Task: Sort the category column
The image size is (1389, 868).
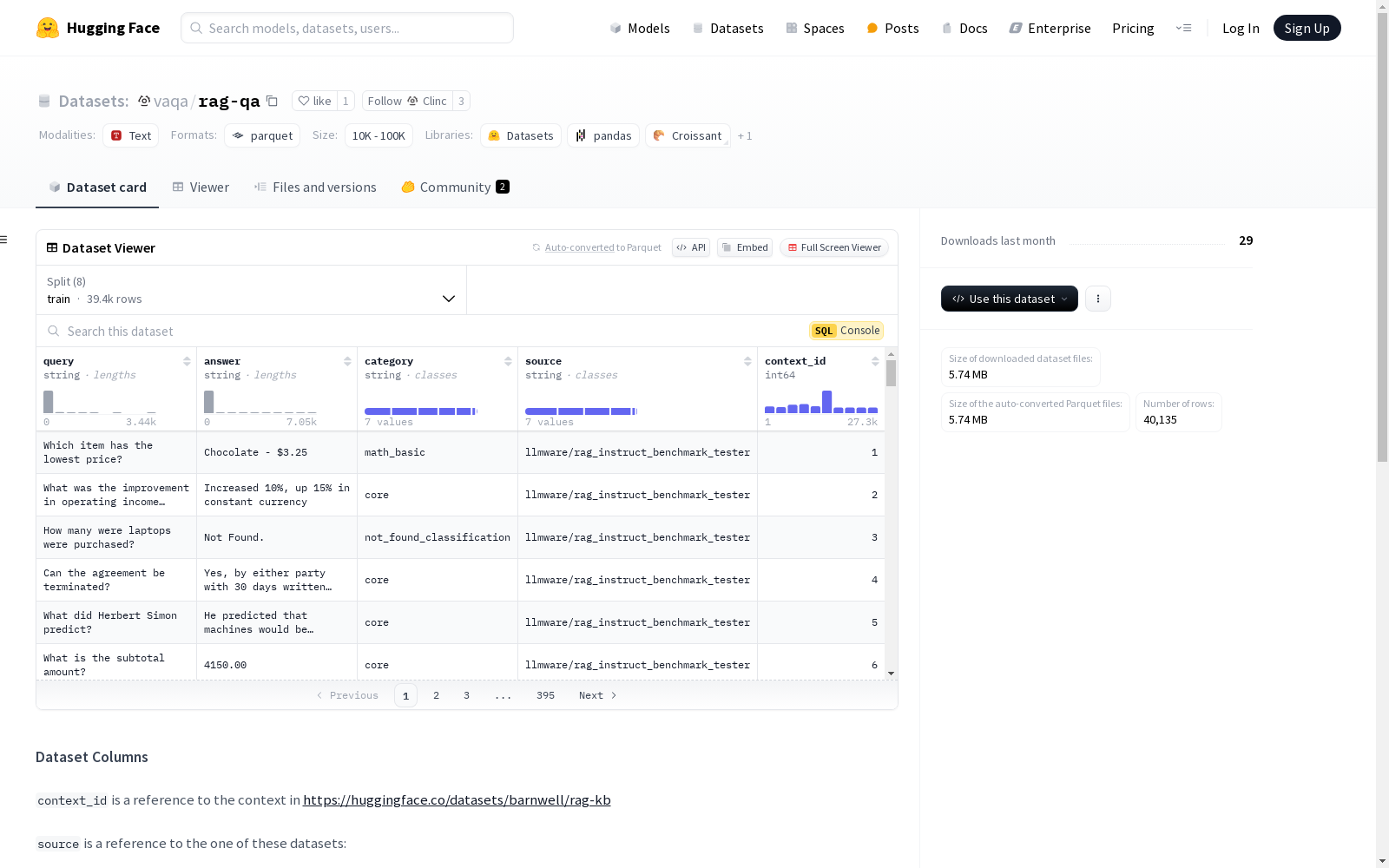Action: coord(508,361)
